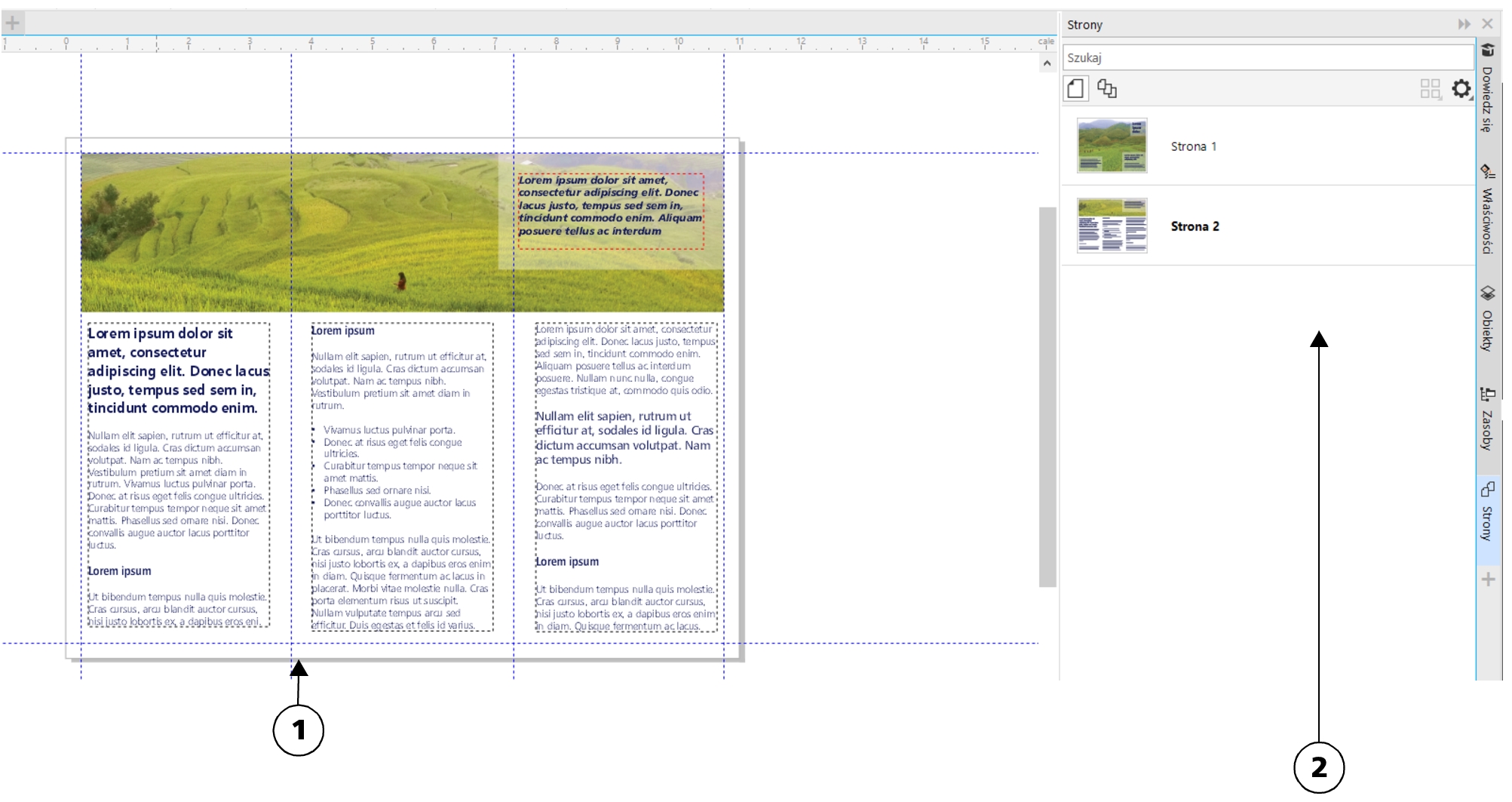Click the canvas vertical scrollbar thumb
Image resolution: width=1512 pixels, height=802 pixels.
tap(1047, 396)
